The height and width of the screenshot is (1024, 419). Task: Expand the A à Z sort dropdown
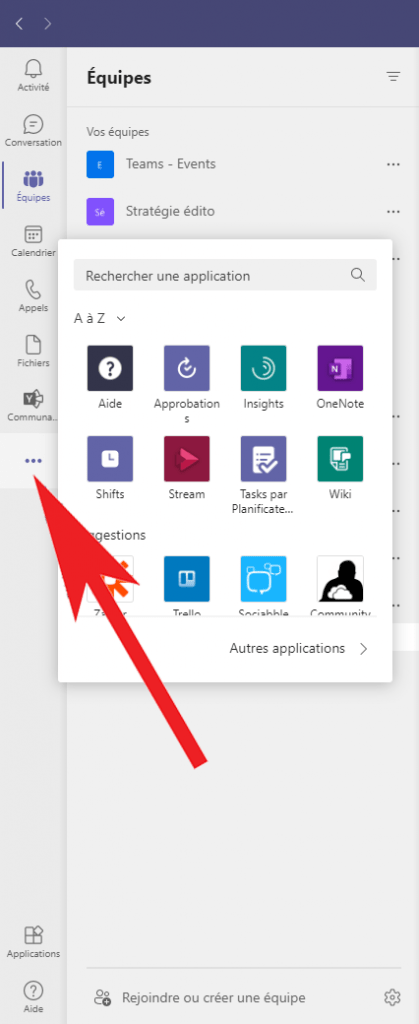[100, 319]
